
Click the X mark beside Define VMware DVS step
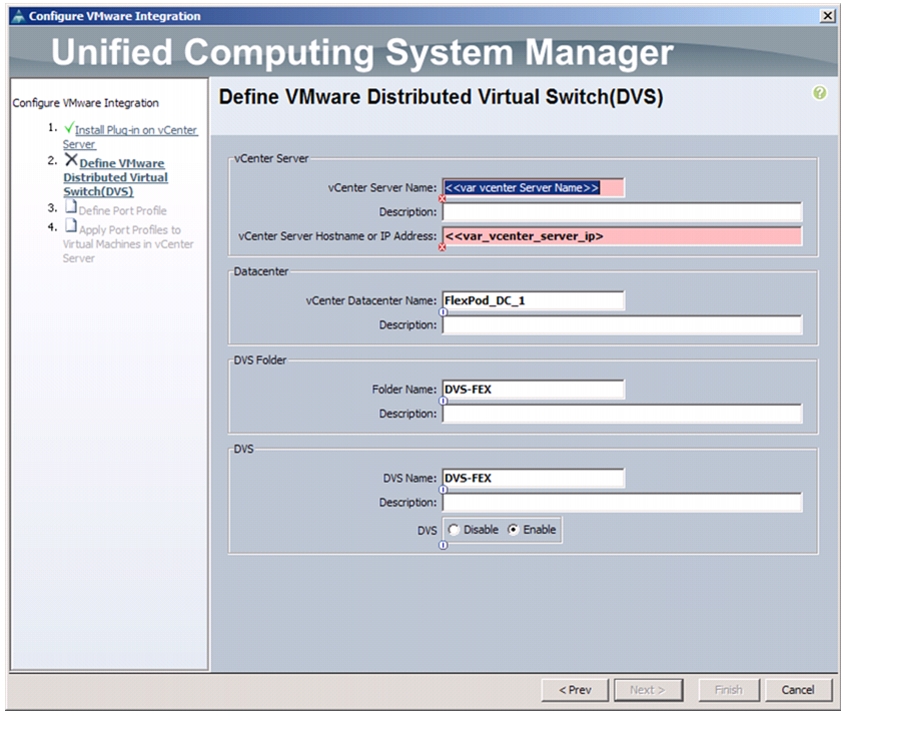coord(71,160)
